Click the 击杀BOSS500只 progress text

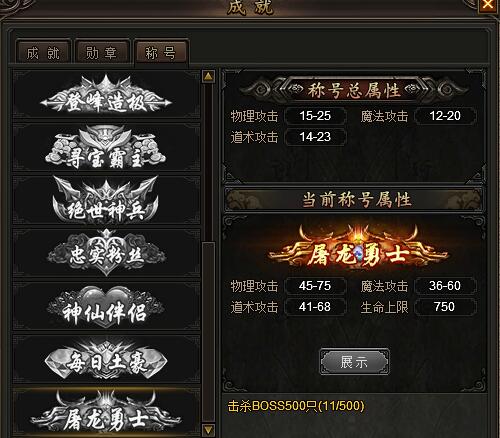[296, 406]
